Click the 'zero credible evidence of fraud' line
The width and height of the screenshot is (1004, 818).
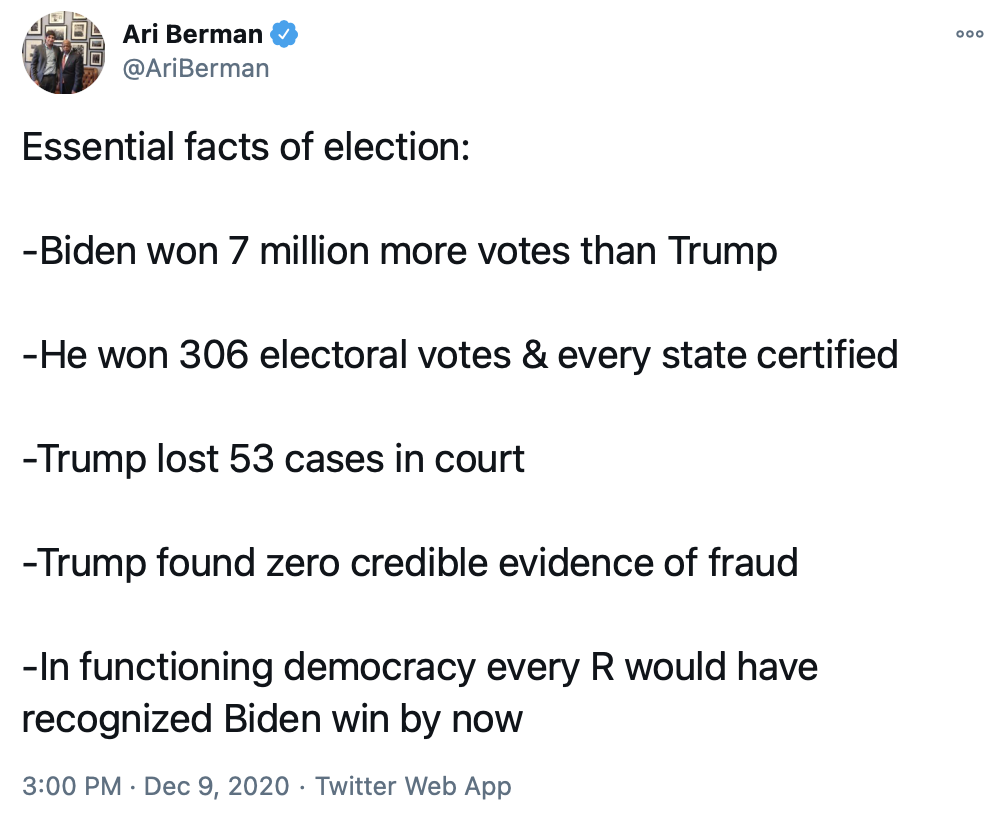pos(409,563)
